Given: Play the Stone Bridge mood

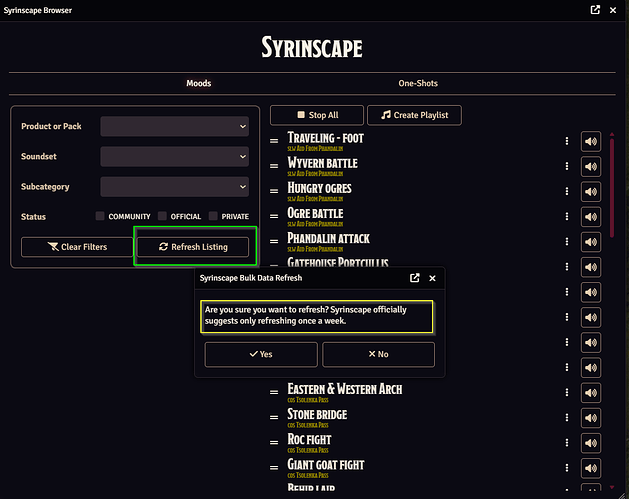Looking at the screenshot, I should click(x=591, y=418).
